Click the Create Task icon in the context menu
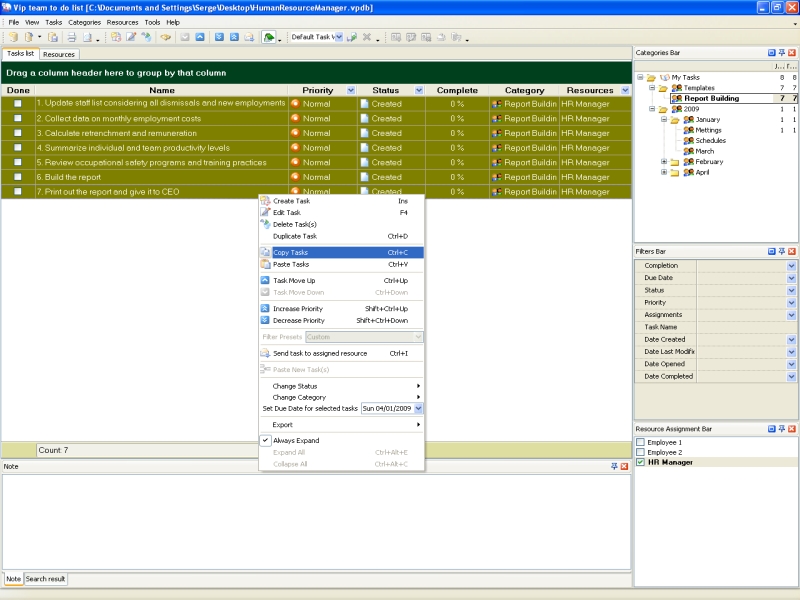The width and height of the screenshot is (800, 600). 266,201
